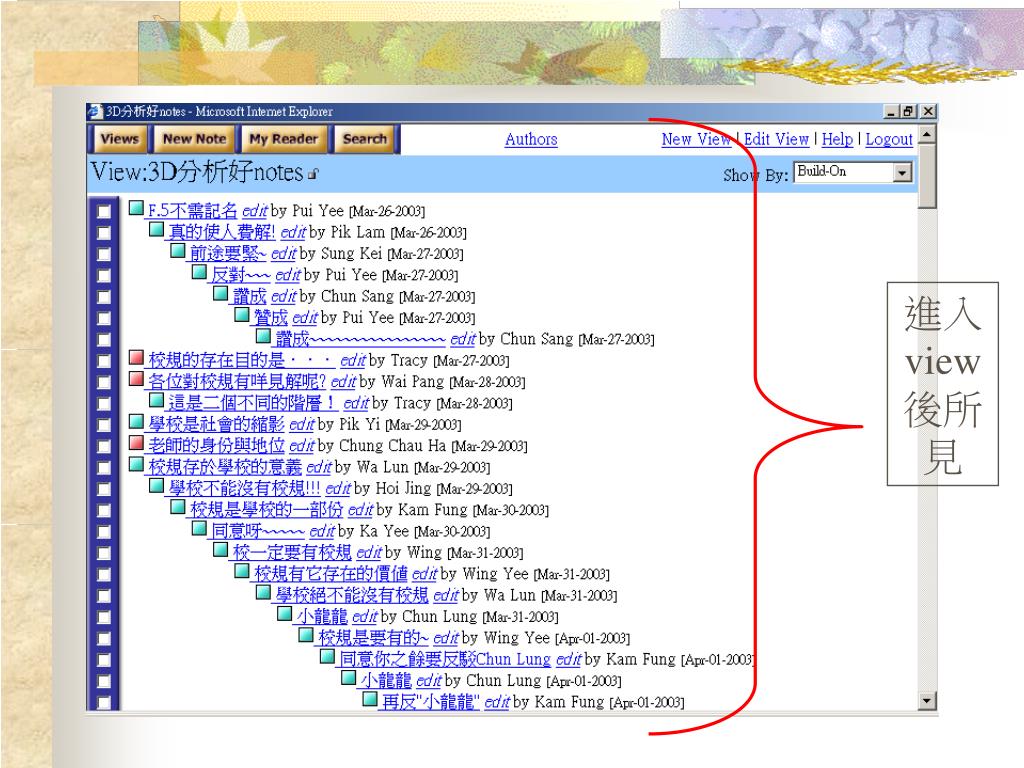Click edit link for 各位對校規有咩見解呢? note
This screenshot has width=1024, height=768.
click(344, 381)
